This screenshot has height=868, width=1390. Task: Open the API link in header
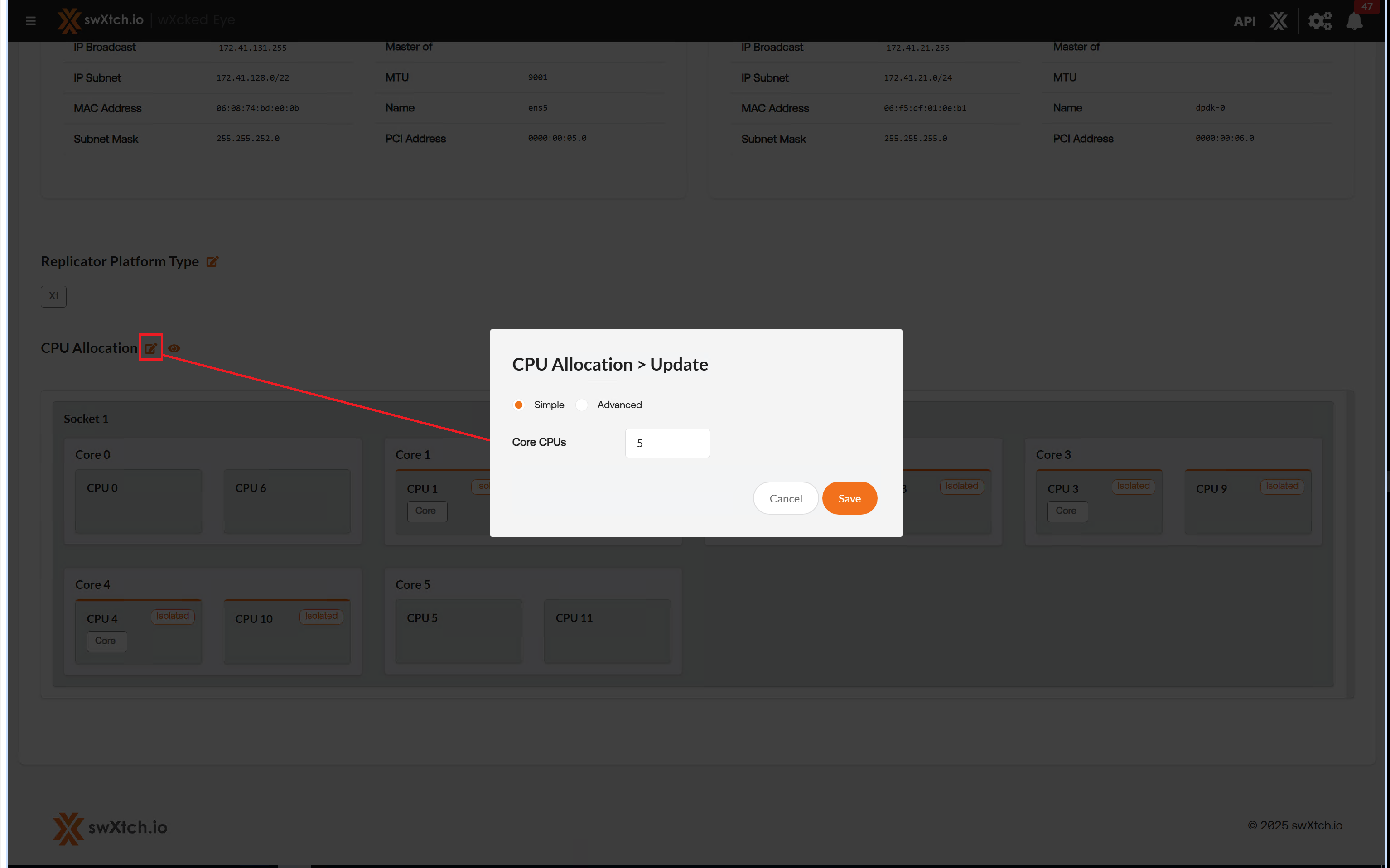[1244, 21]
